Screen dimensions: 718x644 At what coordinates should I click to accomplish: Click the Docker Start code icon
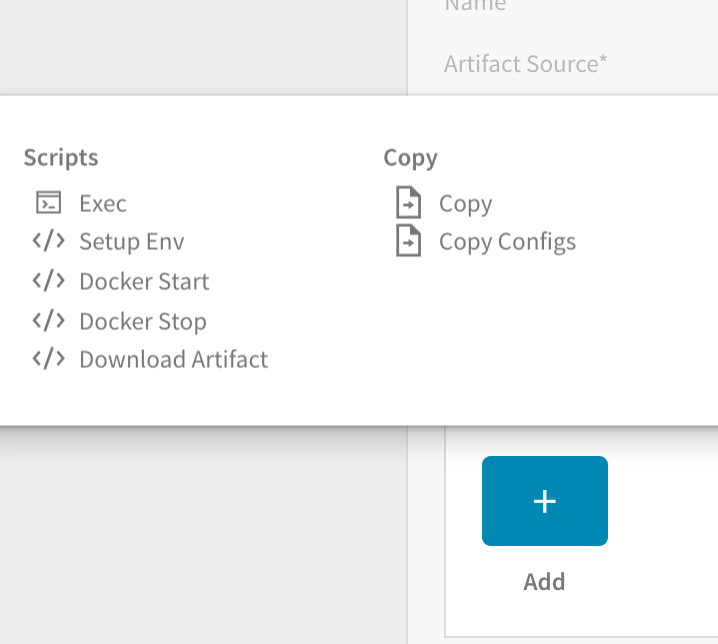(x=49, y=280)
